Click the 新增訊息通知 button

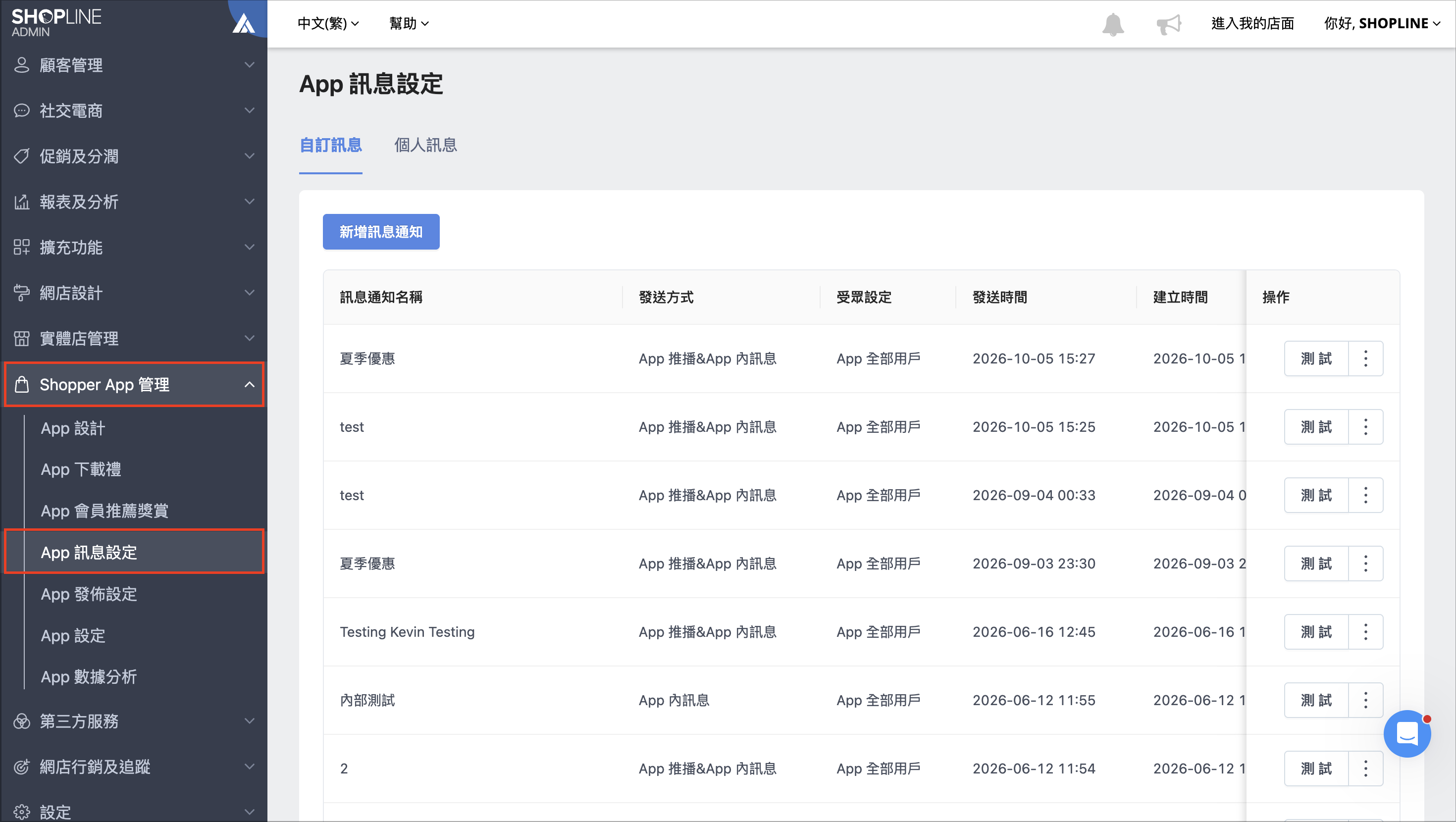[381, 232]
